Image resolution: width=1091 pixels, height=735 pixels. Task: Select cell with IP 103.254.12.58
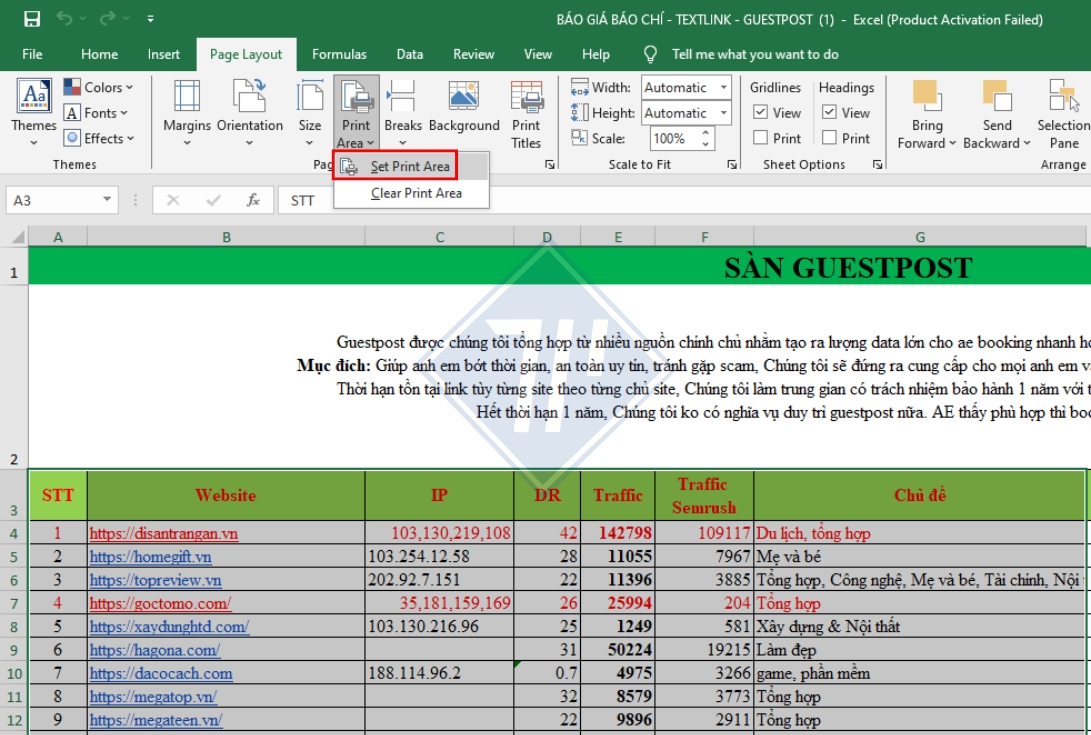(439, 557)
